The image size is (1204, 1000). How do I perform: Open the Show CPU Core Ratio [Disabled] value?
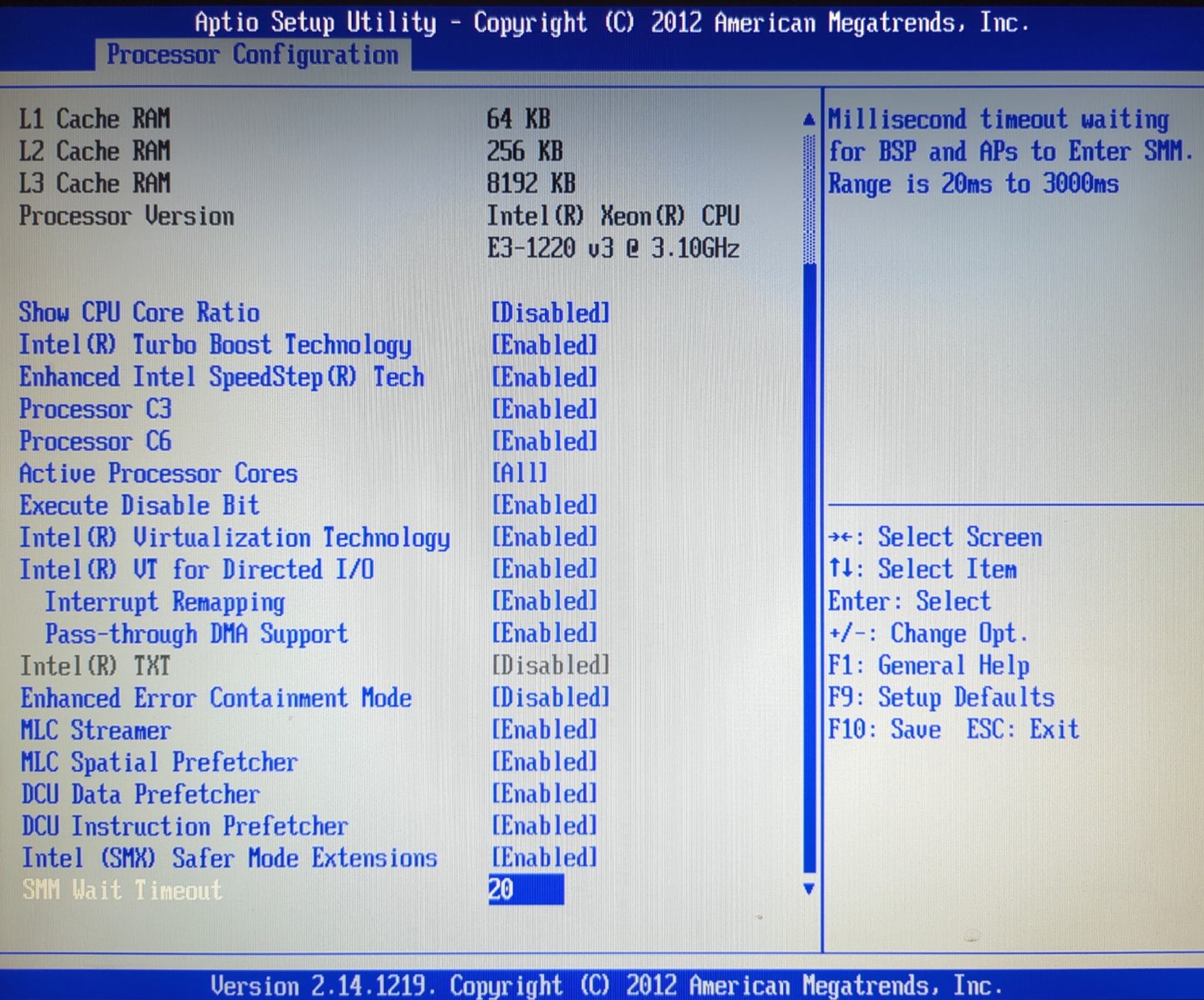point(551,313)
